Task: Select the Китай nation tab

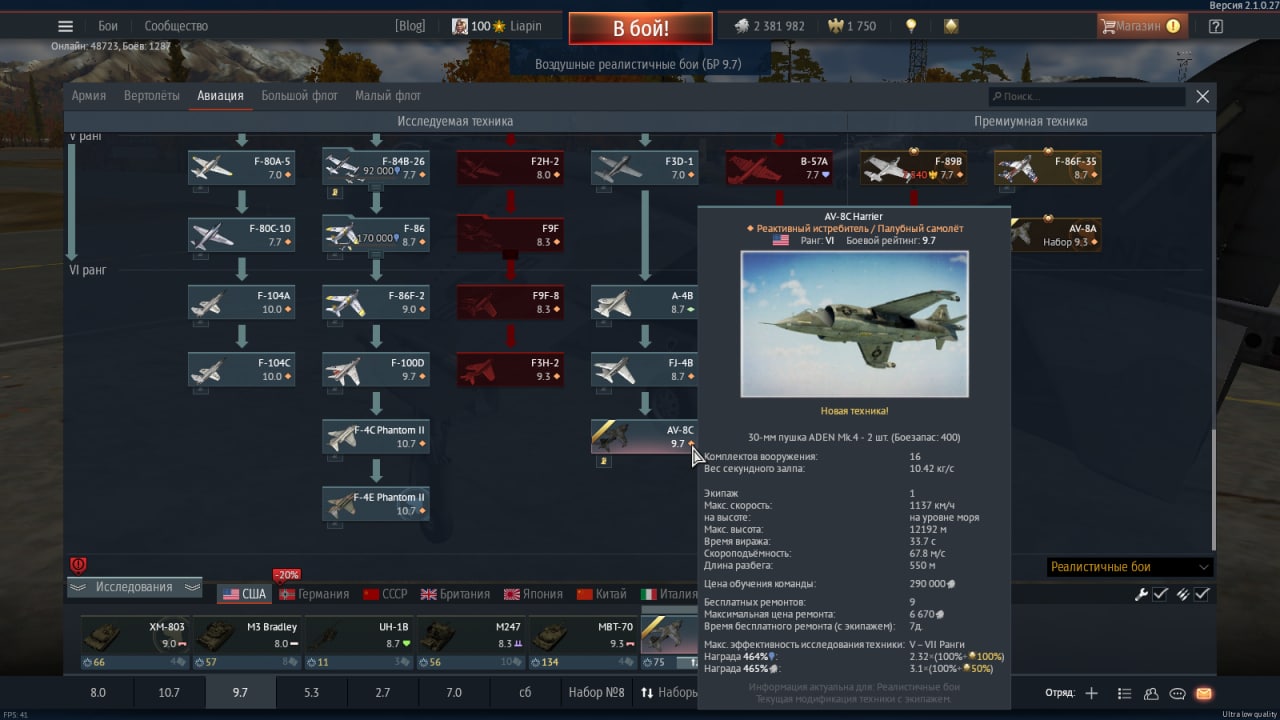Action: coord(601,594)
